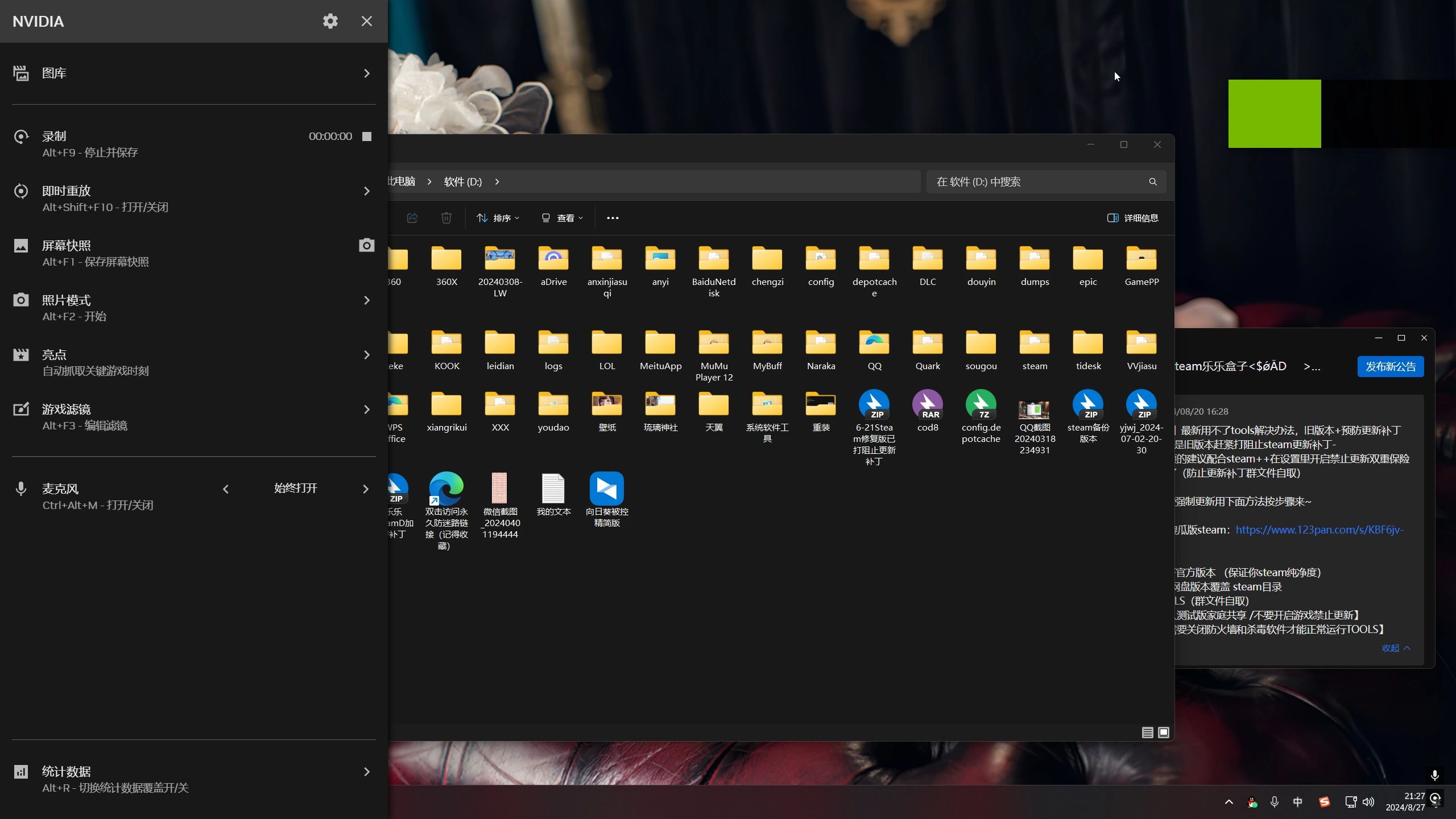Click the 游戏滤镜 filter icon

(21, 409)
